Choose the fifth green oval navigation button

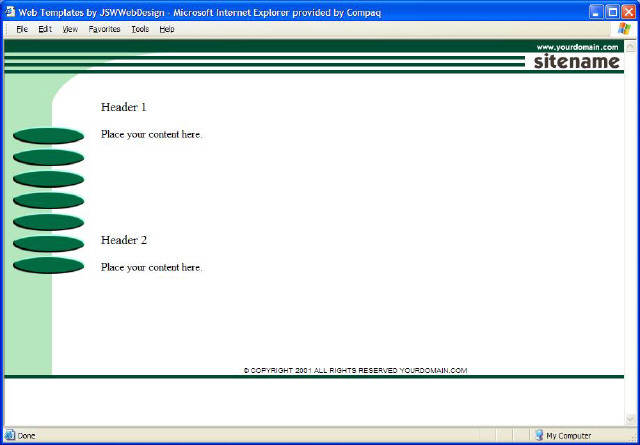(x=48, y=222)
